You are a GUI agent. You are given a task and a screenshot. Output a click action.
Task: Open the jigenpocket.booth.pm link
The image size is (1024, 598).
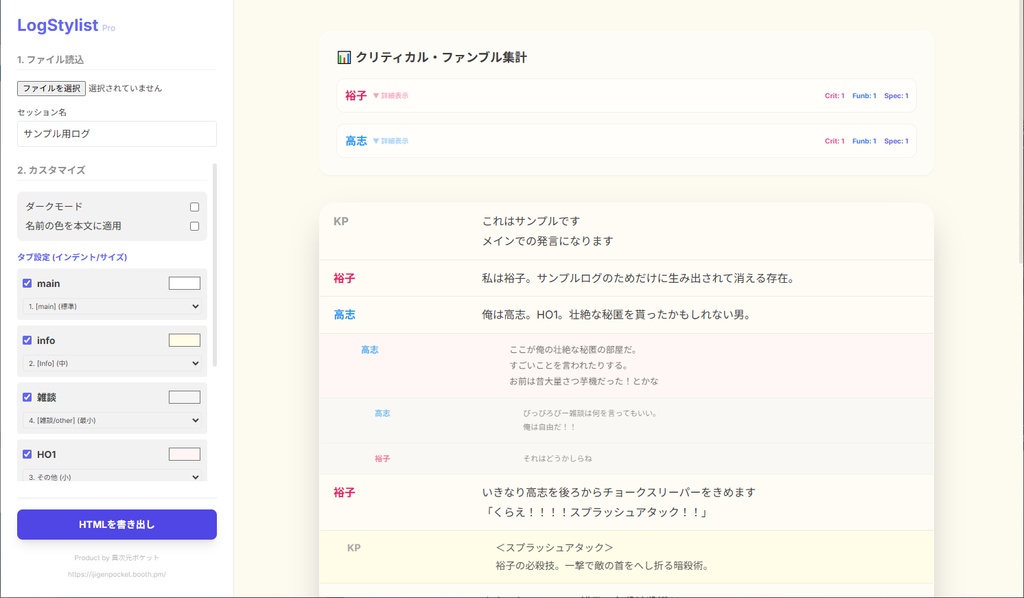click(x=117, y=574)
